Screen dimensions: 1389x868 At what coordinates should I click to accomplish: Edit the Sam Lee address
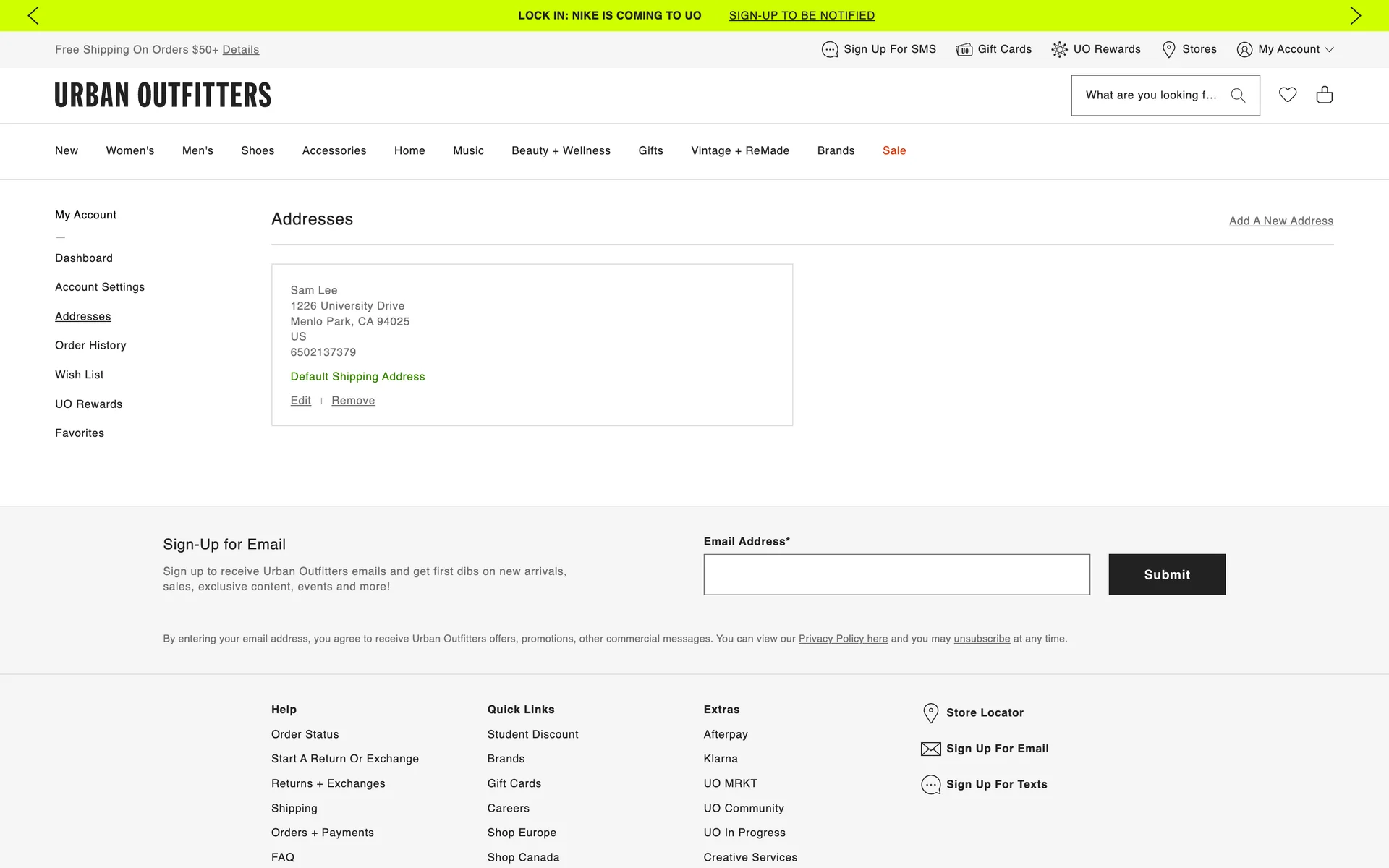click(x=300, y=401)
